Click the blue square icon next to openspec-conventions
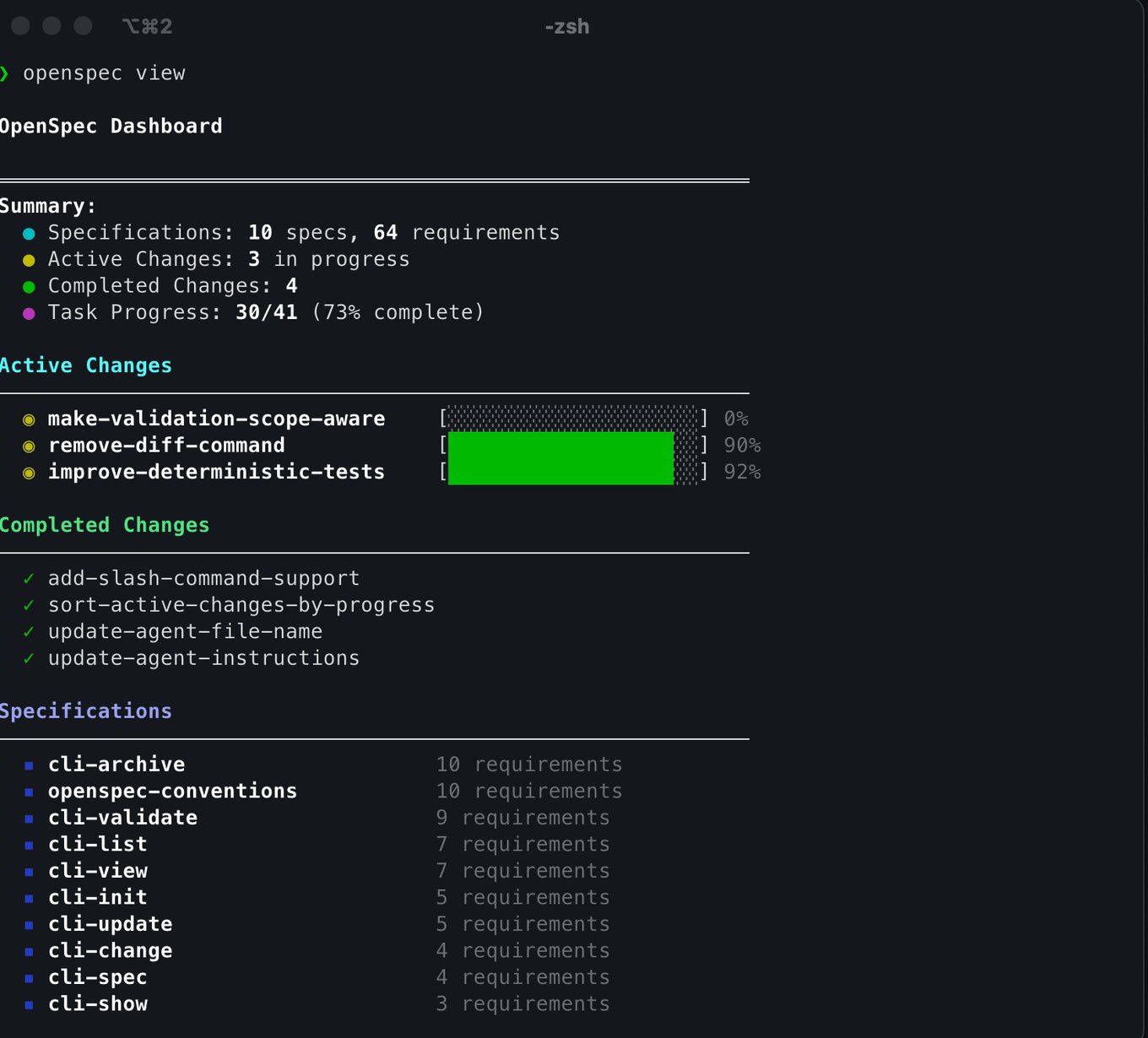 coord(30,792)
